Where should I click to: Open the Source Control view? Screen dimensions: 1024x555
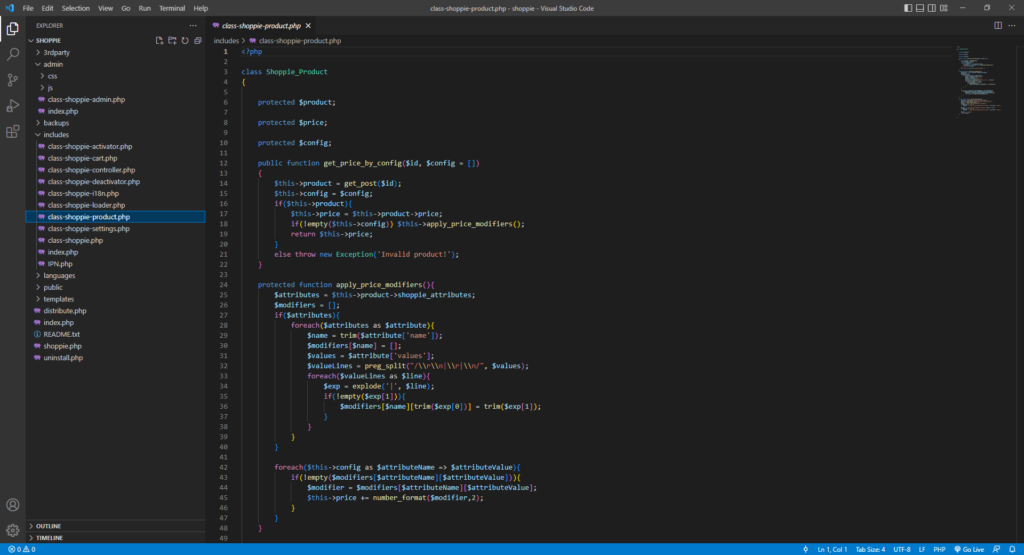12,80
